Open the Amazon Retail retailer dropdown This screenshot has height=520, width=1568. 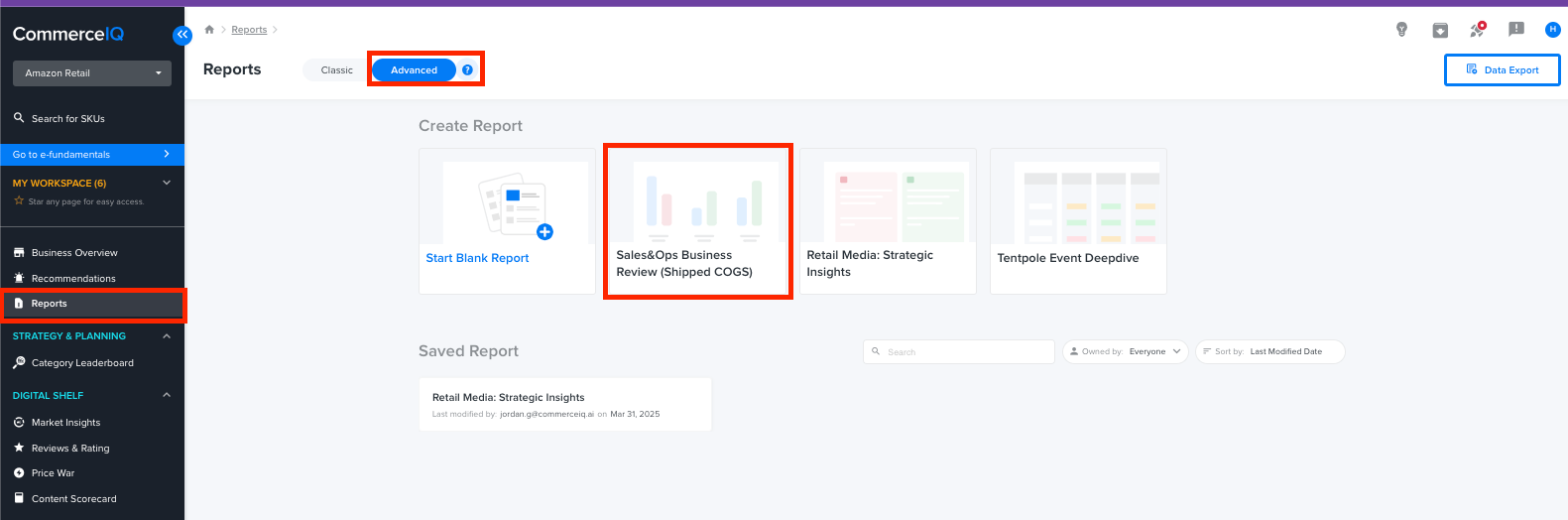click(x=92, y=73)
